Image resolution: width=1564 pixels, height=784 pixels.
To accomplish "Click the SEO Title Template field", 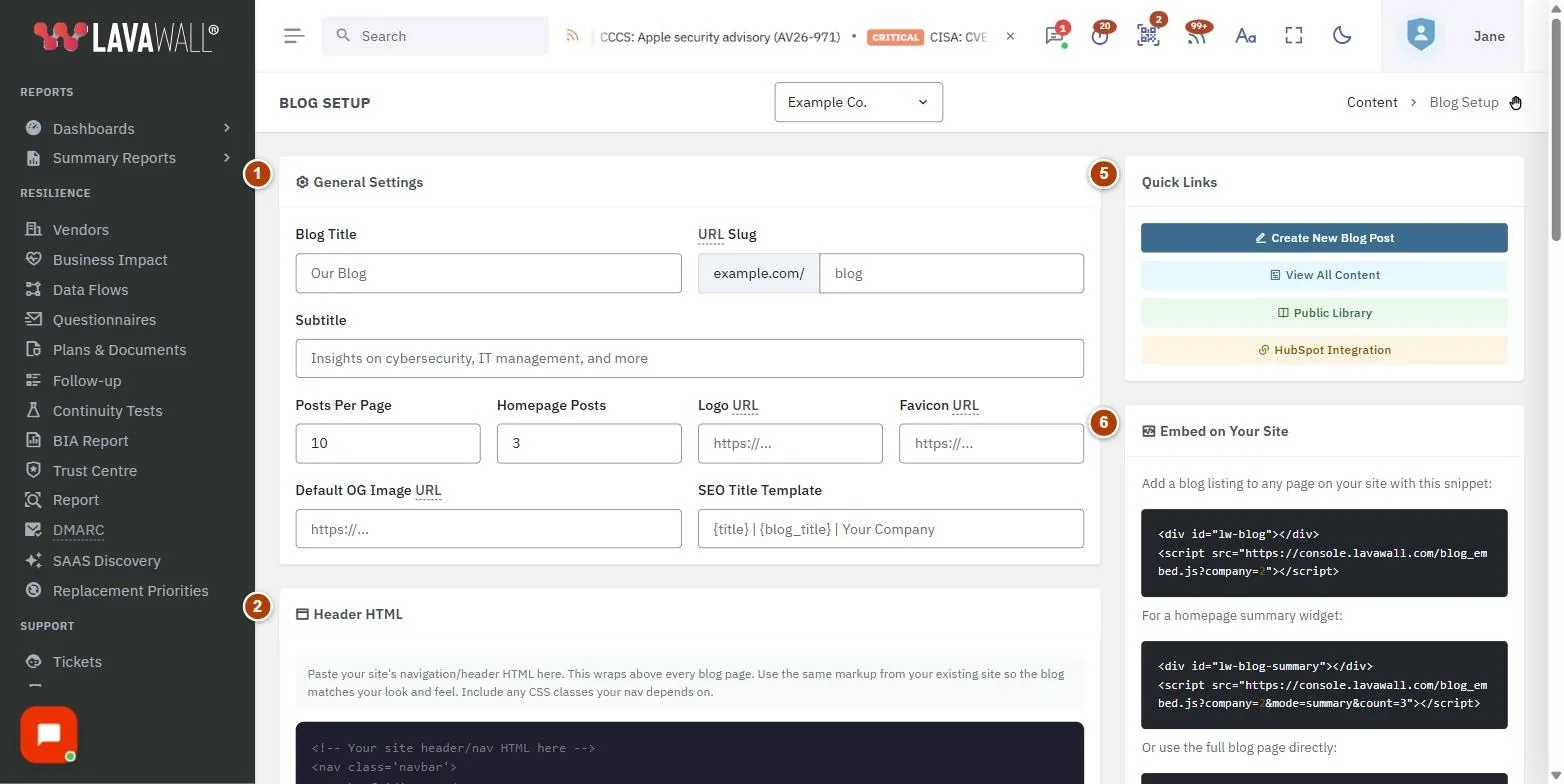I will 890,529.
